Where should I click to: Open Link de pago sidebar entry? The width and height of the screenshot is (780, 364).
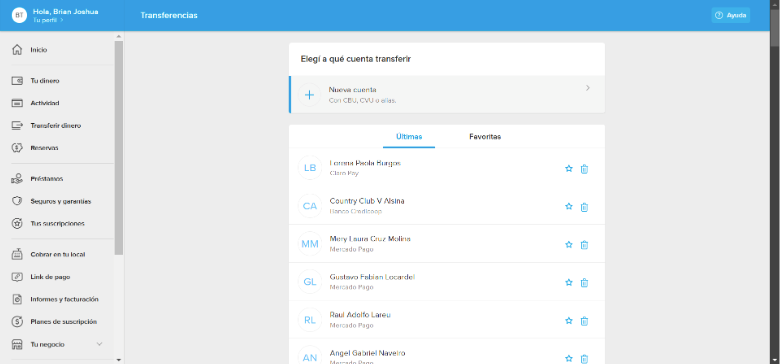(50, 276)
